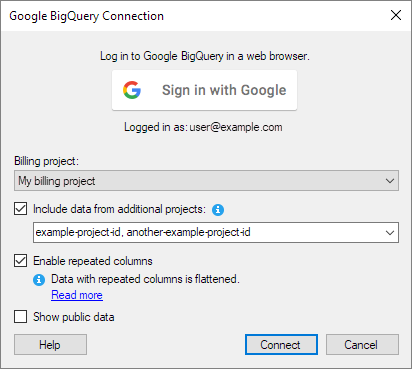
Task: Click info icon next to flattened data note
Action: click(39, 280)
